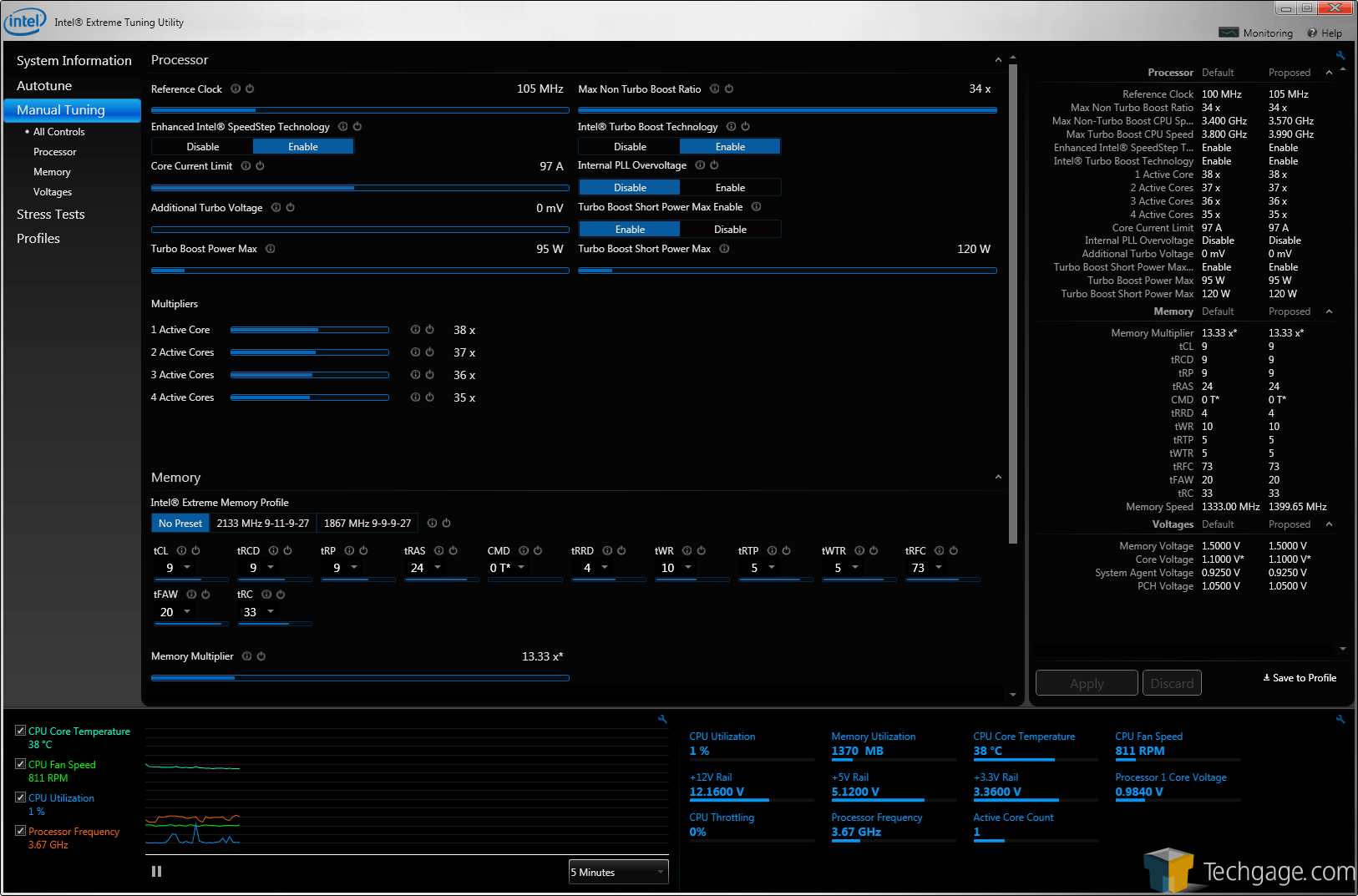Open the tRAS value dropdown
This screenshot has width=1358, height=896.
click(438, 568)
